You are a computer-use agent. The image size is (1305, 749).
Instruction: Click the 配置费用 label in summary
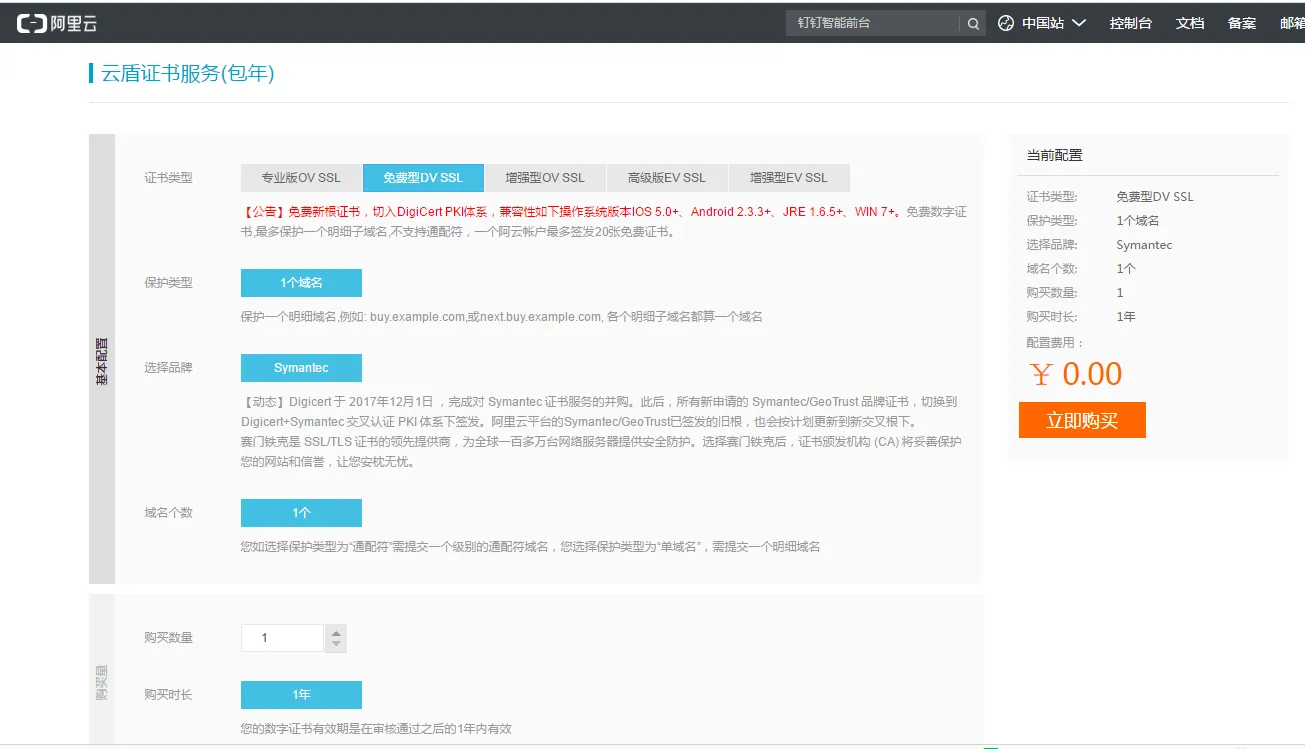coord(1055,342)
